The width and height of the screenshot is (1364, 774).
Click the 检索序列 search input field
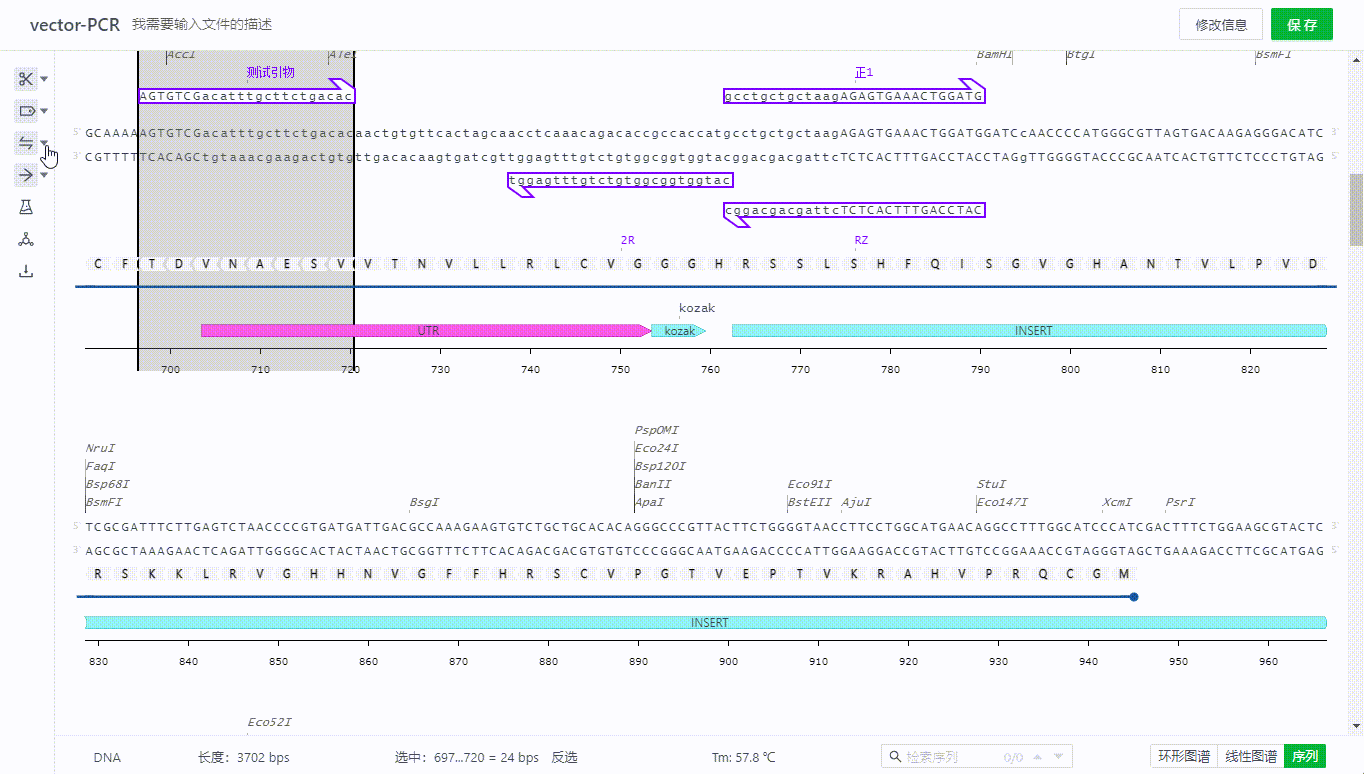point(950,757)
